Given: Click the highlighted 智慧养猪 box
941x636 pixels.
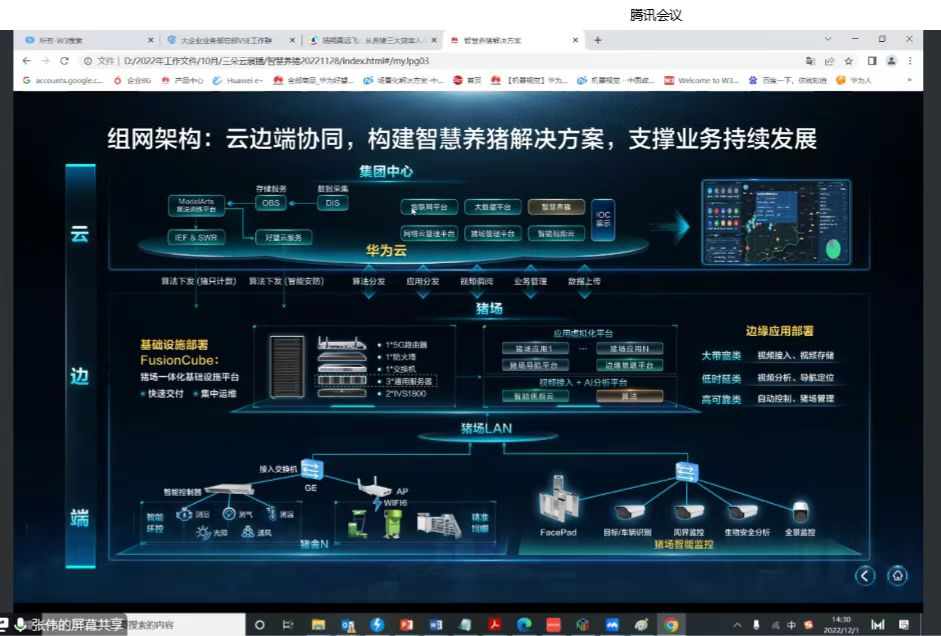Looking at the screenshot, I should (x=556, y=207).
